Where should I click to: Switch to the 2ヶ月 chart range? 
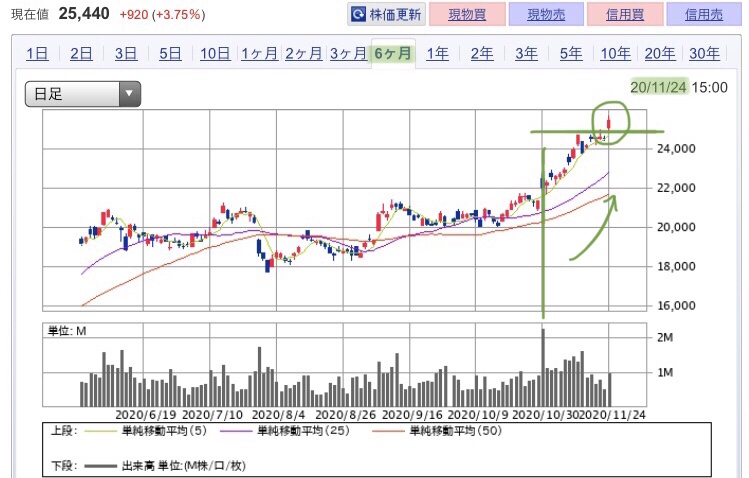pyautogui.click(x=304, y=53)
